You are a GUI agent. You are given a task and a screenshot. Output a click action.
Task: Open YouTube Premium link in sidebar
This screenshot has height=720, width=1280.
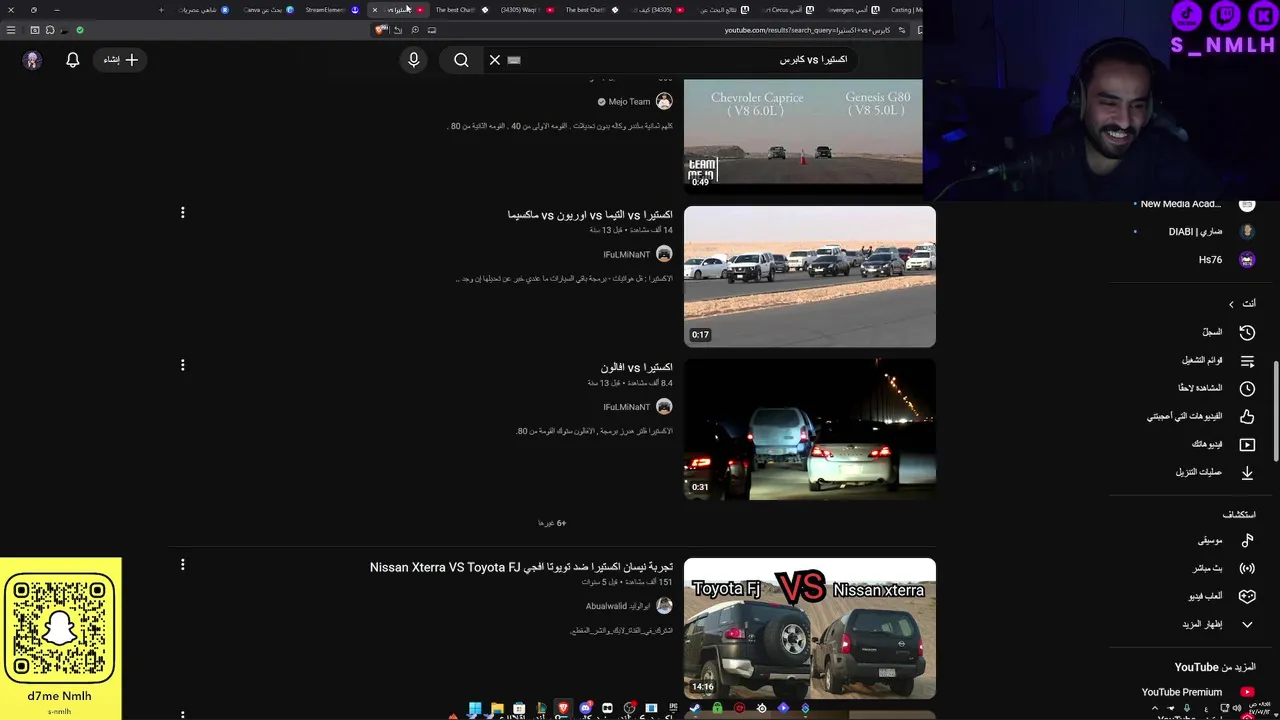(x=1197, y=692)
